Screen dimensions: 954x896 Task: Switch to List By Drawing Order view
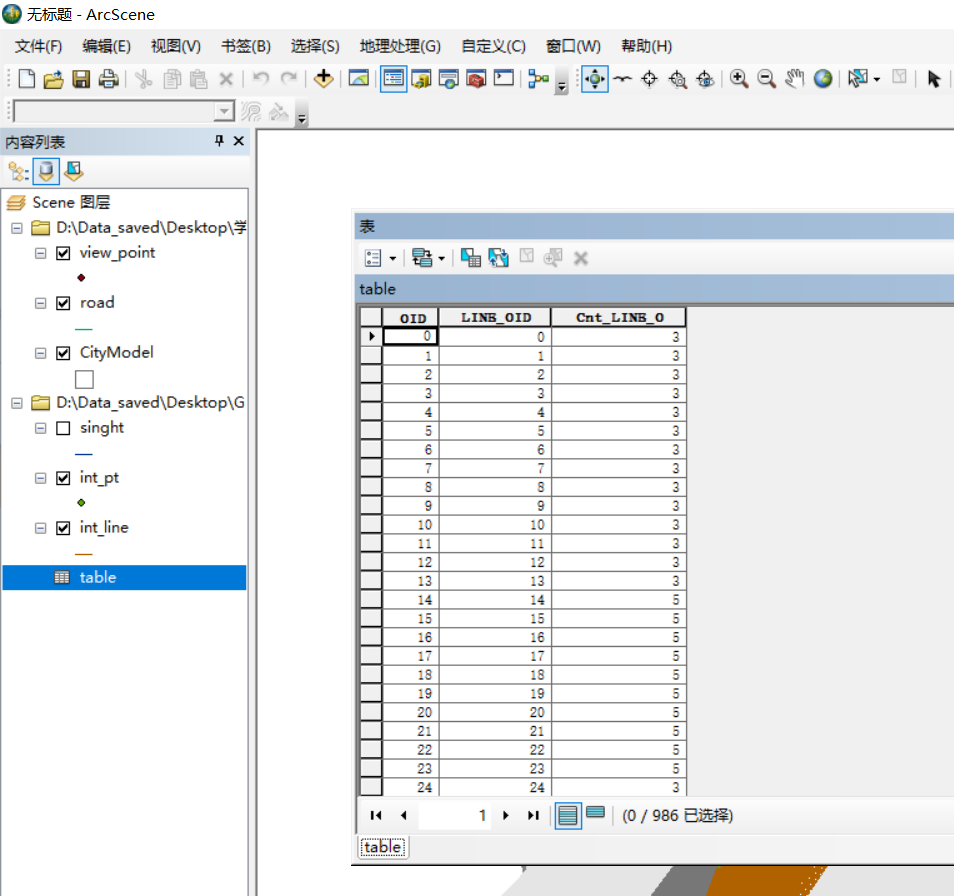(18, 172)
